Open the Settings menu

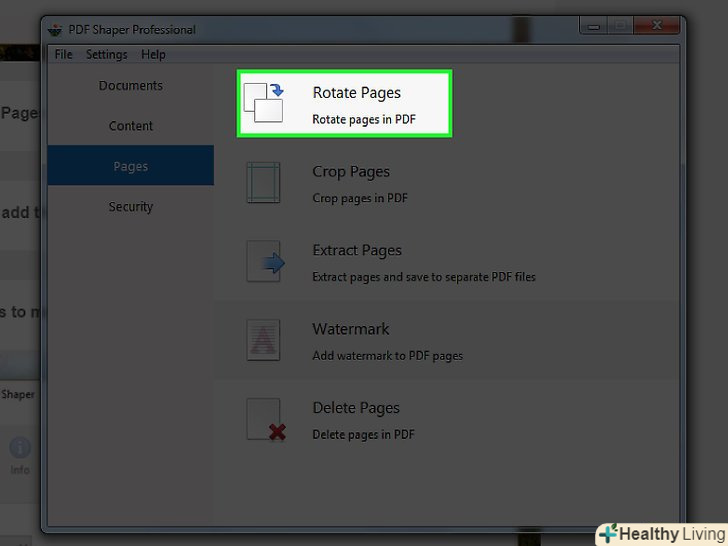(x=106, y=55)
